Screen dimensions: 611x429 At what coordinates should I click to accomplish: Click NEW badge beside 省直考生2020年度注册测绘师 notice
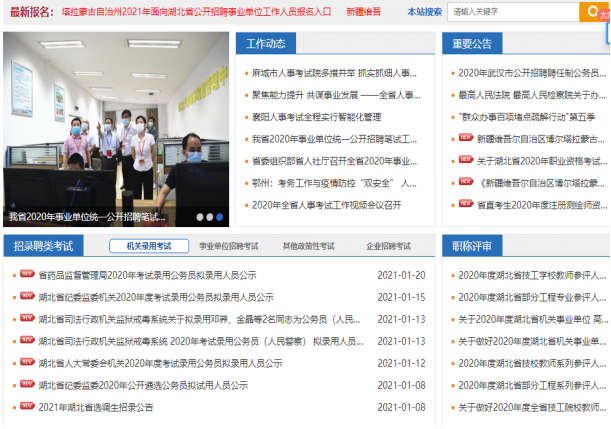coord(465,204)
